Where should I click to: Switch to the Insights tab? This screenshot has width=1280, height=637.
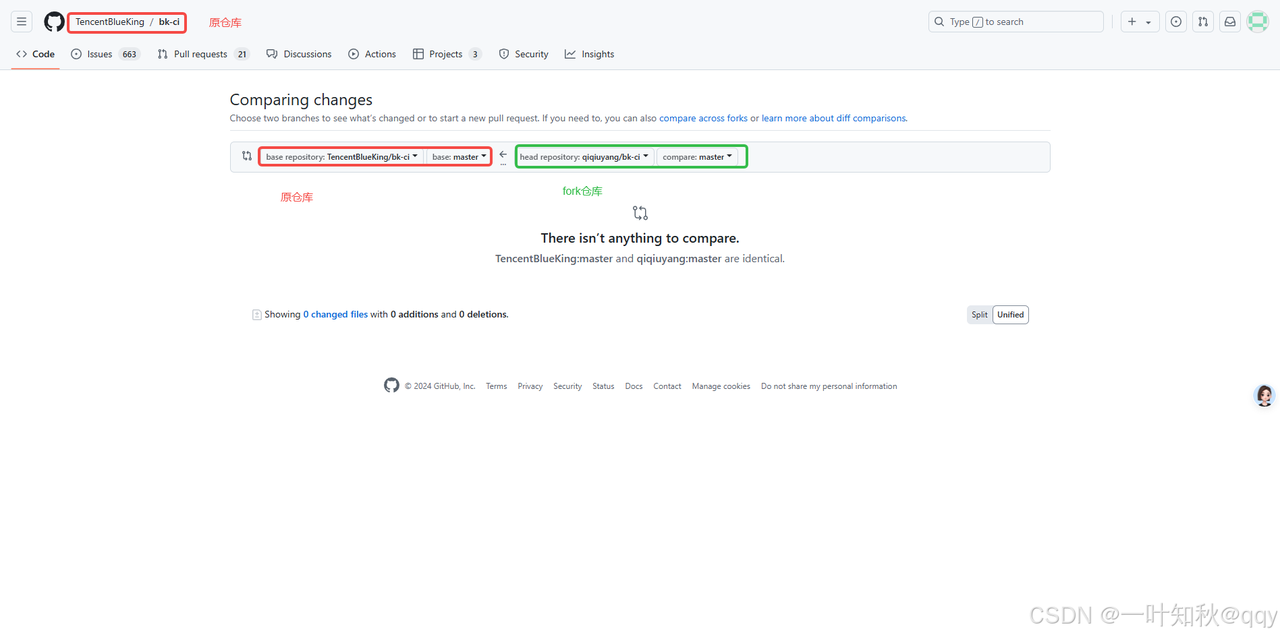[x=589, y=54]
